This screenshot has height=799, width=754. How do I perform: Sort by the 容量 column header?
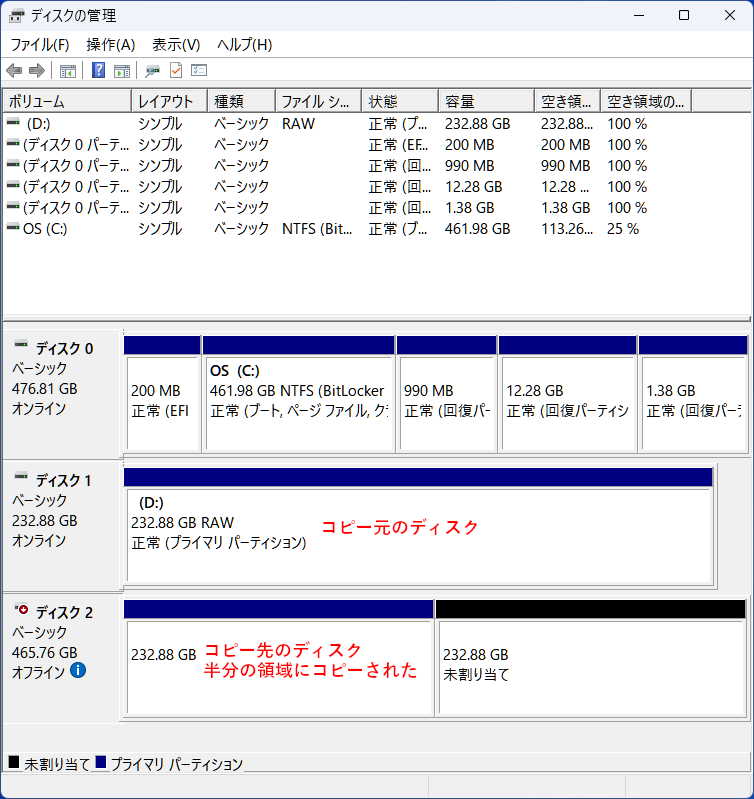(485, 102)
